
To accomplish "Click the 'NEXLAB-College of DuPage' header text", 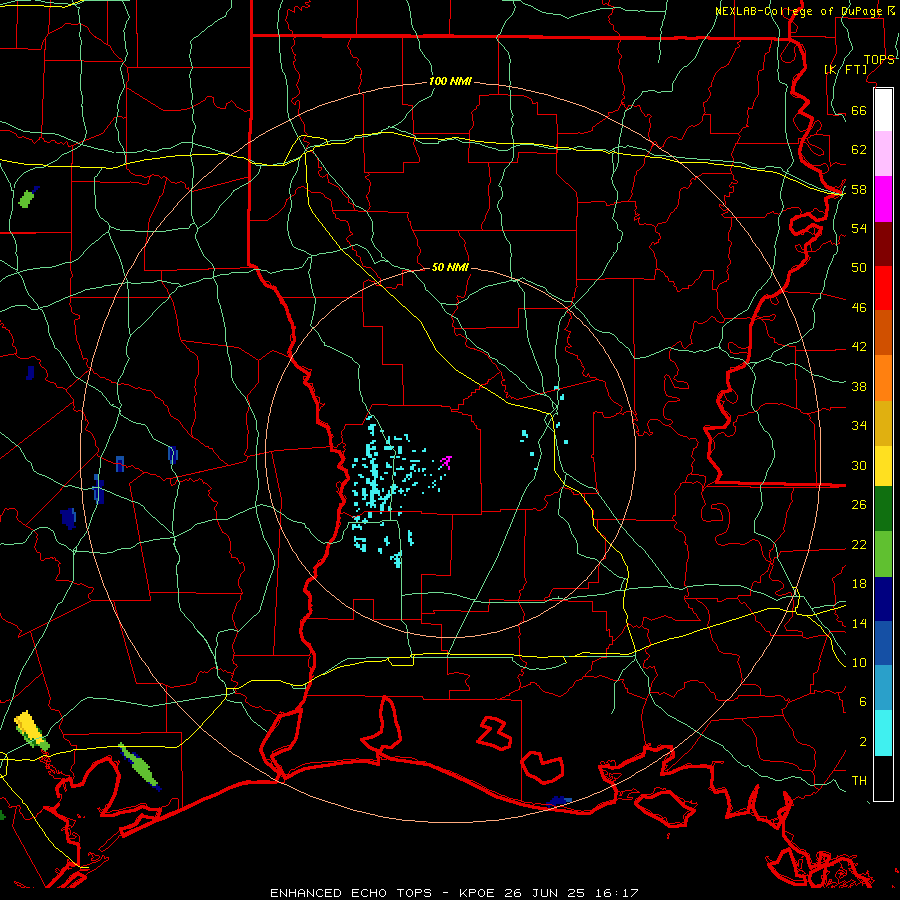I will (x=798, y=11).
